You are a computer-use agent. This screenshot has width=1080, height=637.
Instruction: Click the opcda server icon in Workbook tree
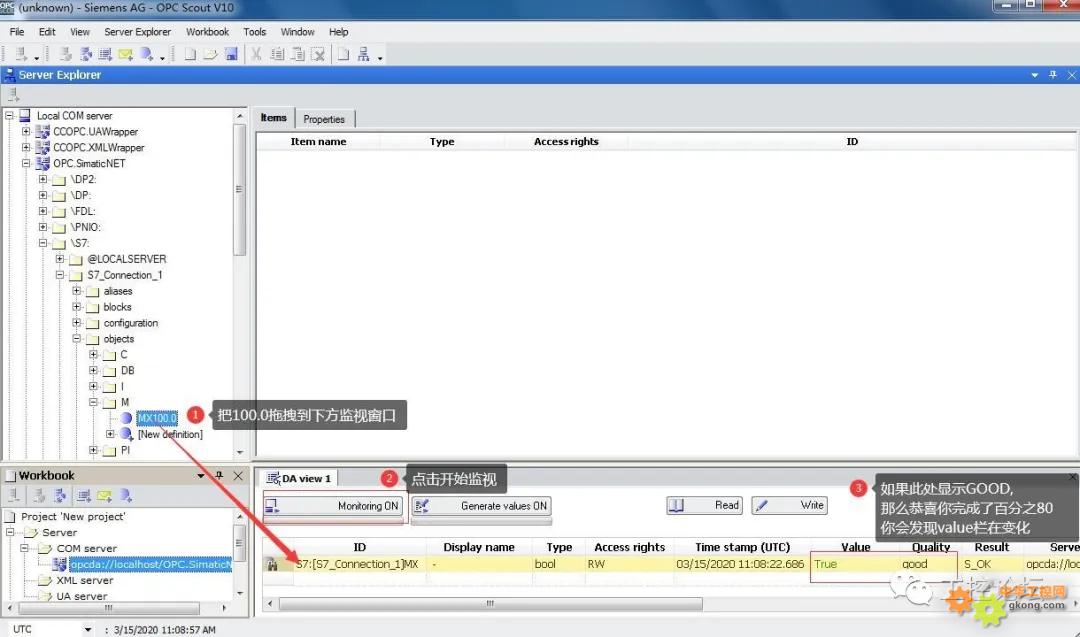59,565
